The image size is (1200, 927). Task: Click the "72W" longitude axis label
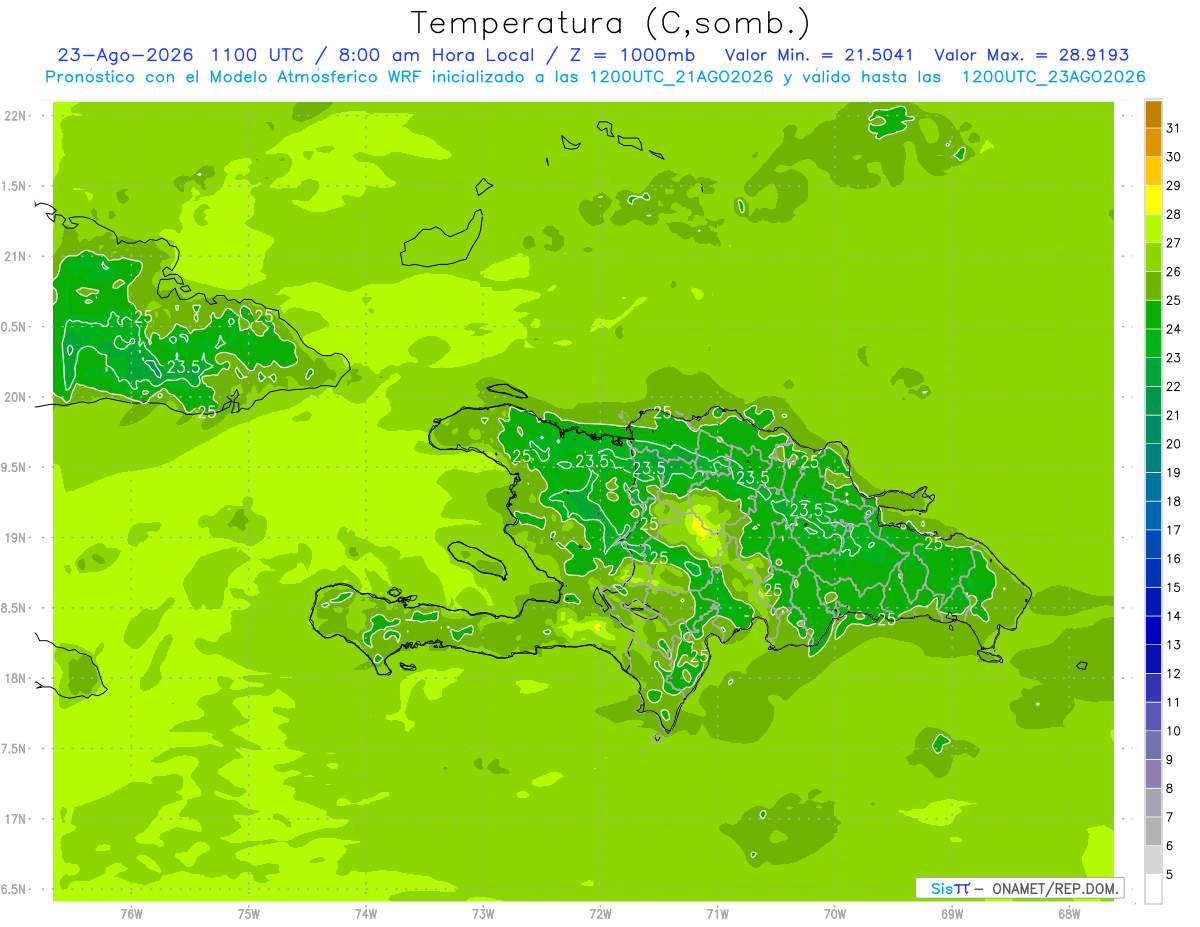(600, 914)
